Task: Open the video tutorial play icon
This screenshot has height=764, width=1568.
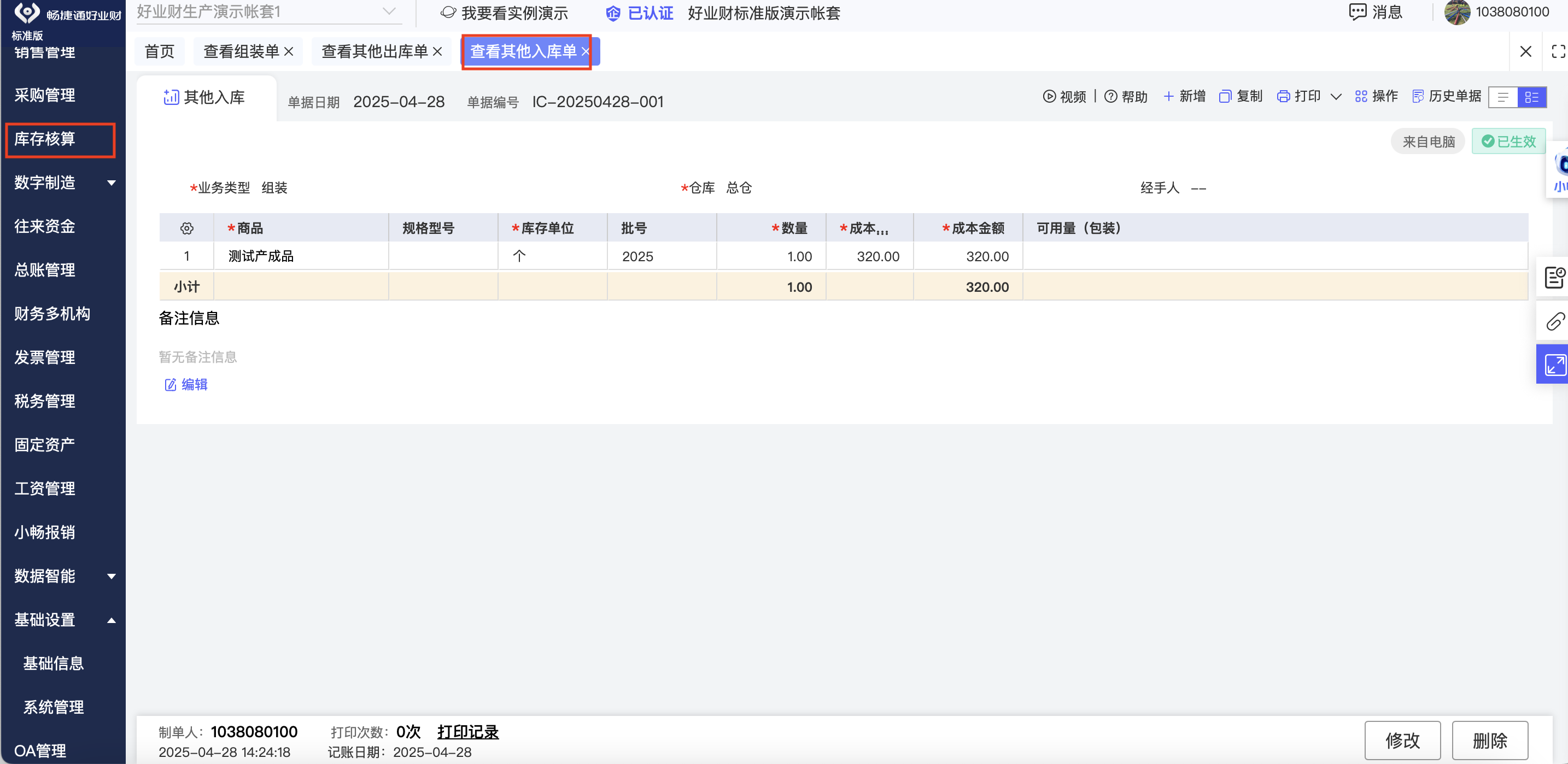Action: (1049, 96)
